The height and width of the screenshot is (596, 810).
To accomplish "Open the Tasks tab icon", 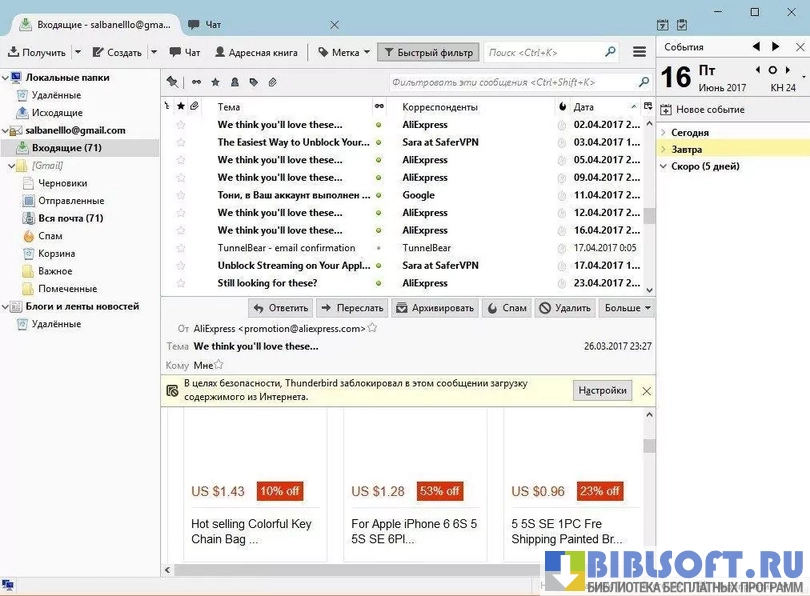I will click(x=682, y=25).
